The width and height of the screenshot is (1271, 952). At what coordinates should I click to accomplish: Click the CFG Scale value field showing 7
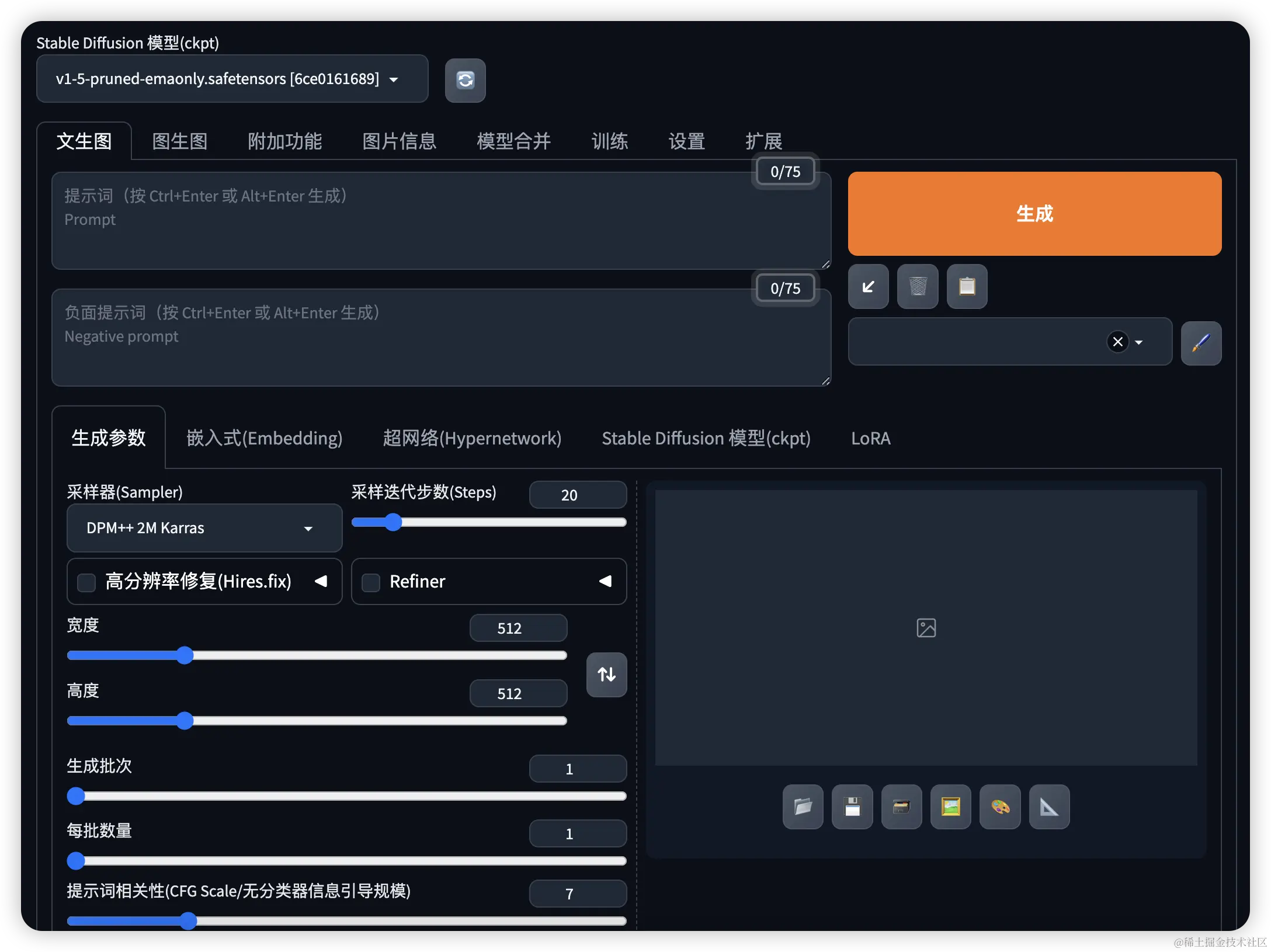[578, 894]
